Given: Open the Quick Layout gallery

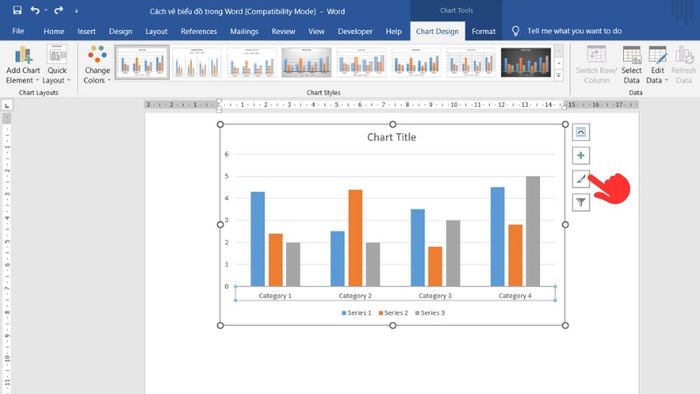Looking at the screenshot, I should click(57, 66).
